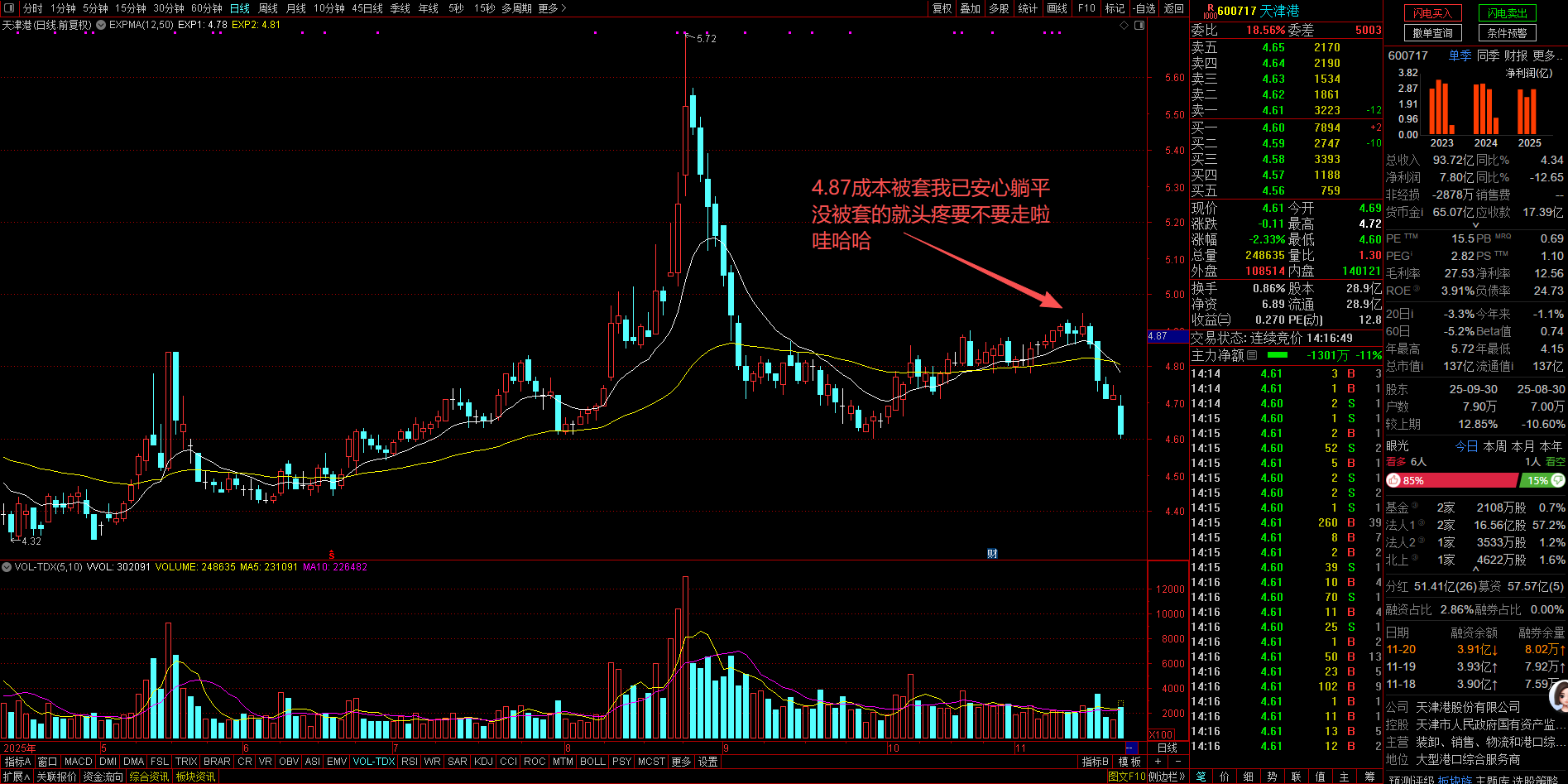Open 更多 indicators list in bottom bar

(681, 762)
